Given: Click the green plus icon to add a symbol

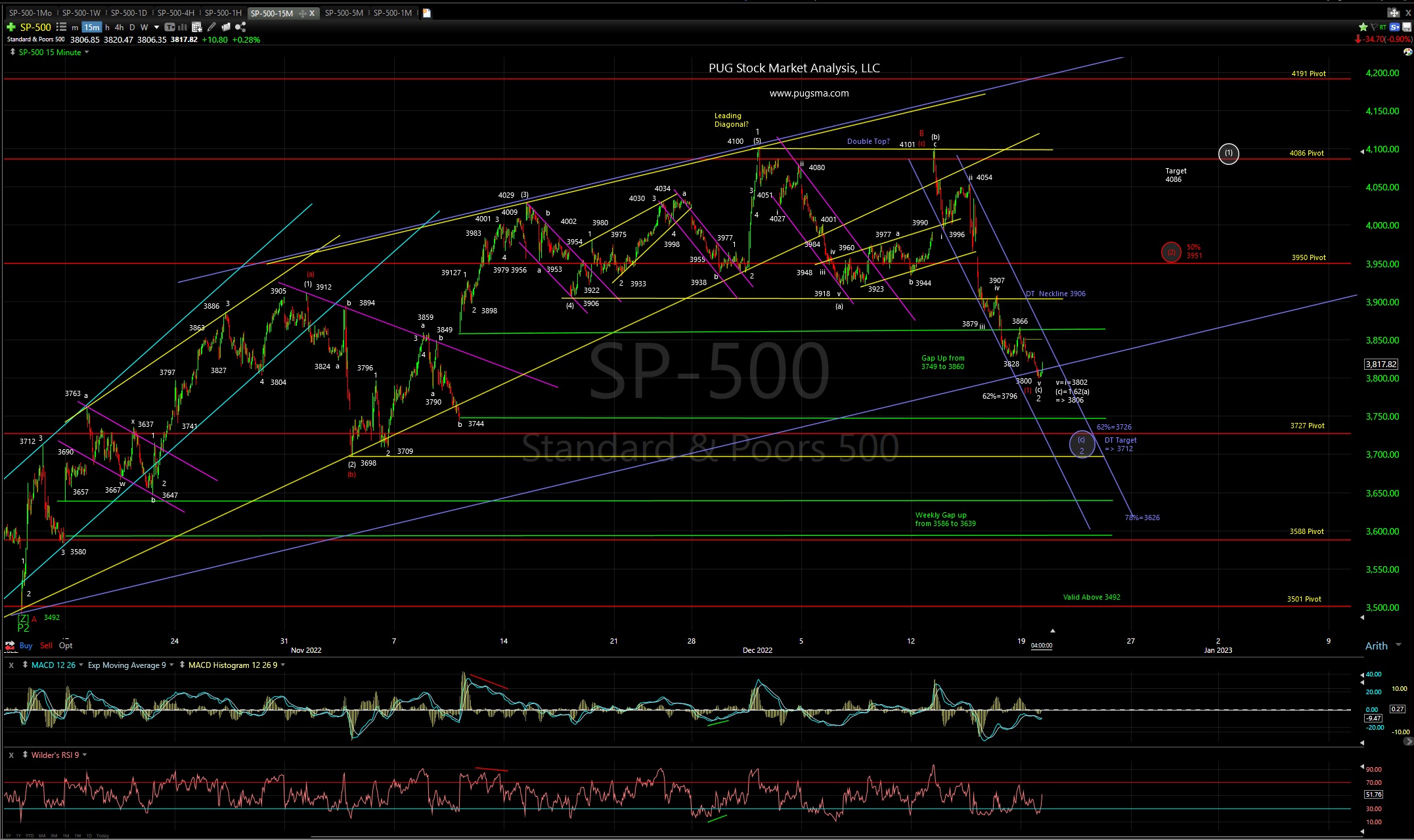Looking at the screenshot, I should [x=11, y=28].
